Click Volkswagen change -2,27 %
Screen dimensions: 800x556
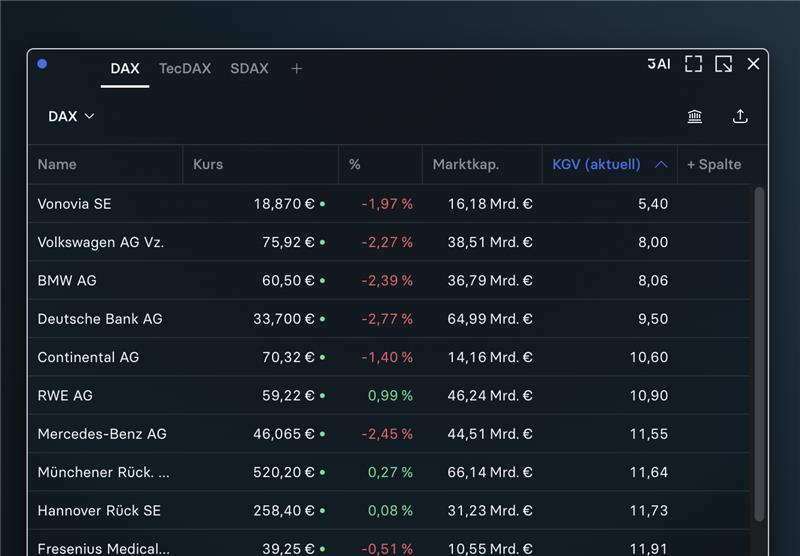pos(387,242)
